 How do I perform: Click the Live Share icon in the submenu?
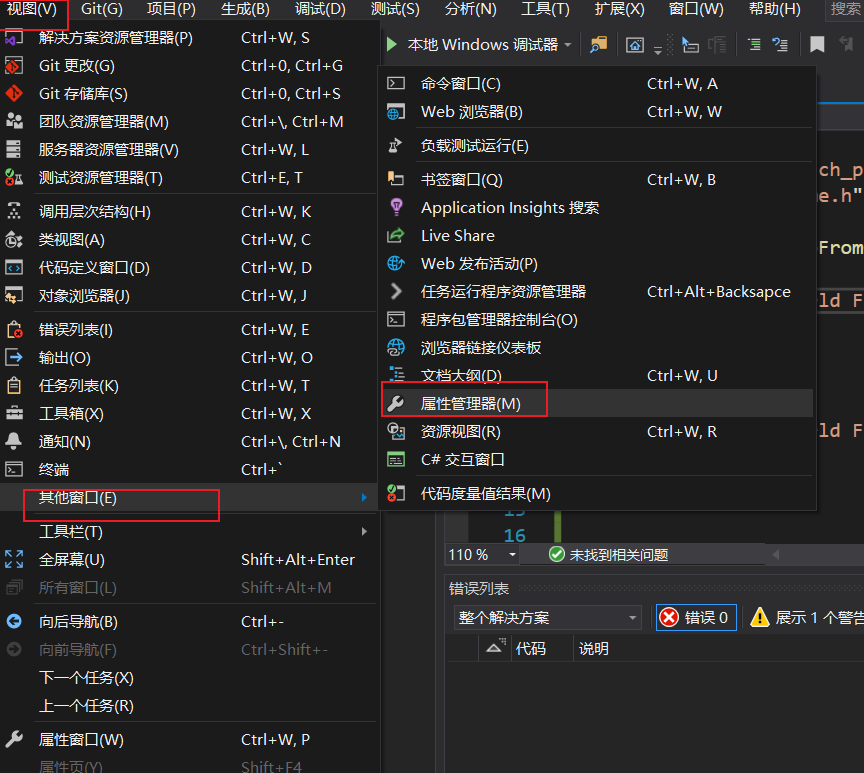tap(394, 236)
